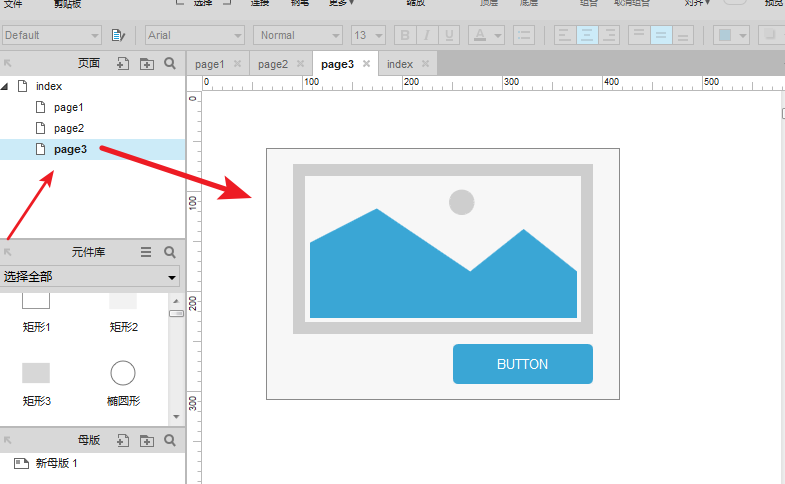The image size is (785, 484).
Task: Align text to bottom vertically
Action: (x=683, y=35)
